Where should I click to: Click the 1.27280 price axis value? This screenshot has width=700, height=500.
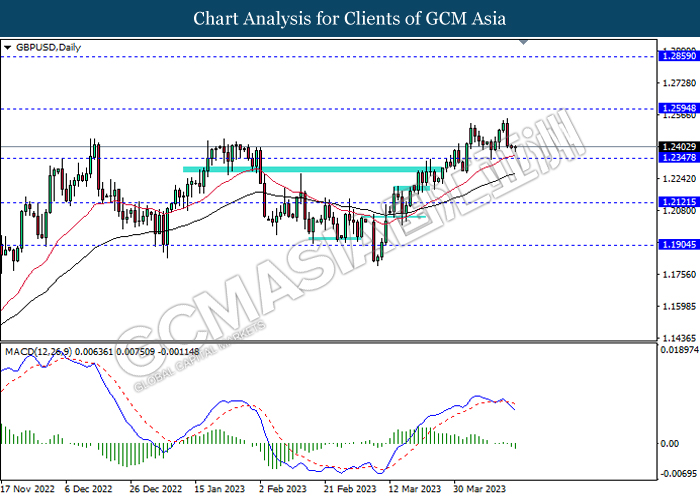[x=679, y=83]
